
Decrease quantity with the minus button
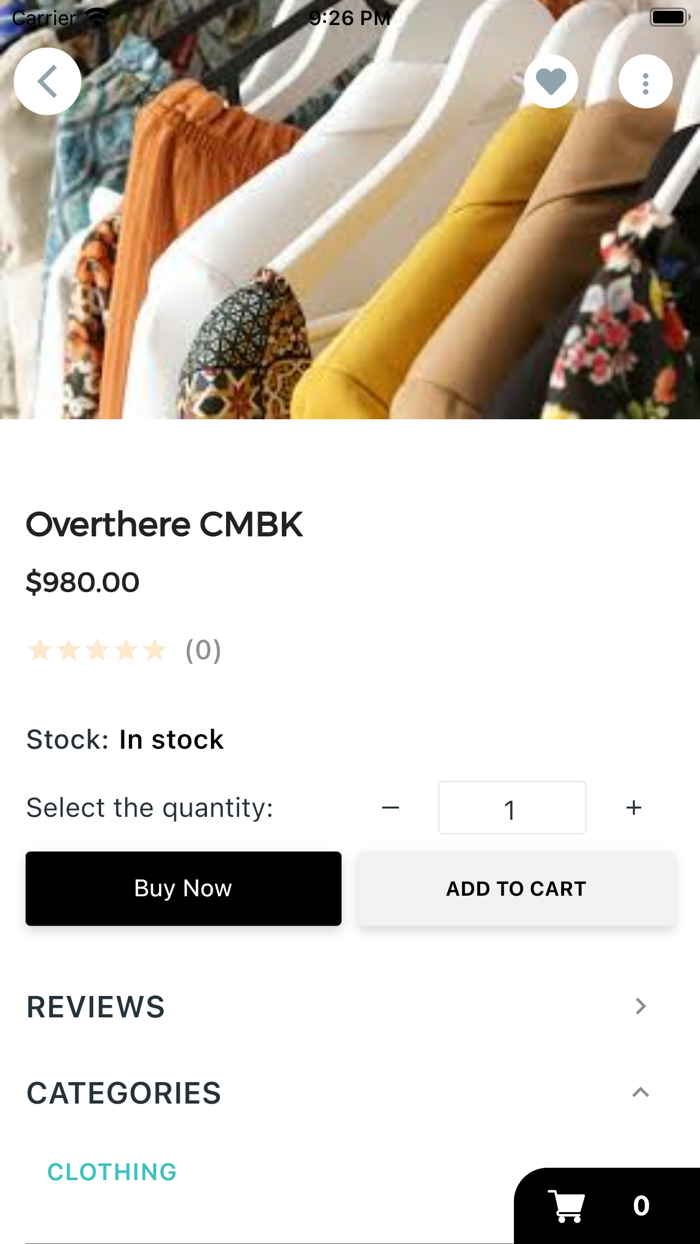point(391,808)
